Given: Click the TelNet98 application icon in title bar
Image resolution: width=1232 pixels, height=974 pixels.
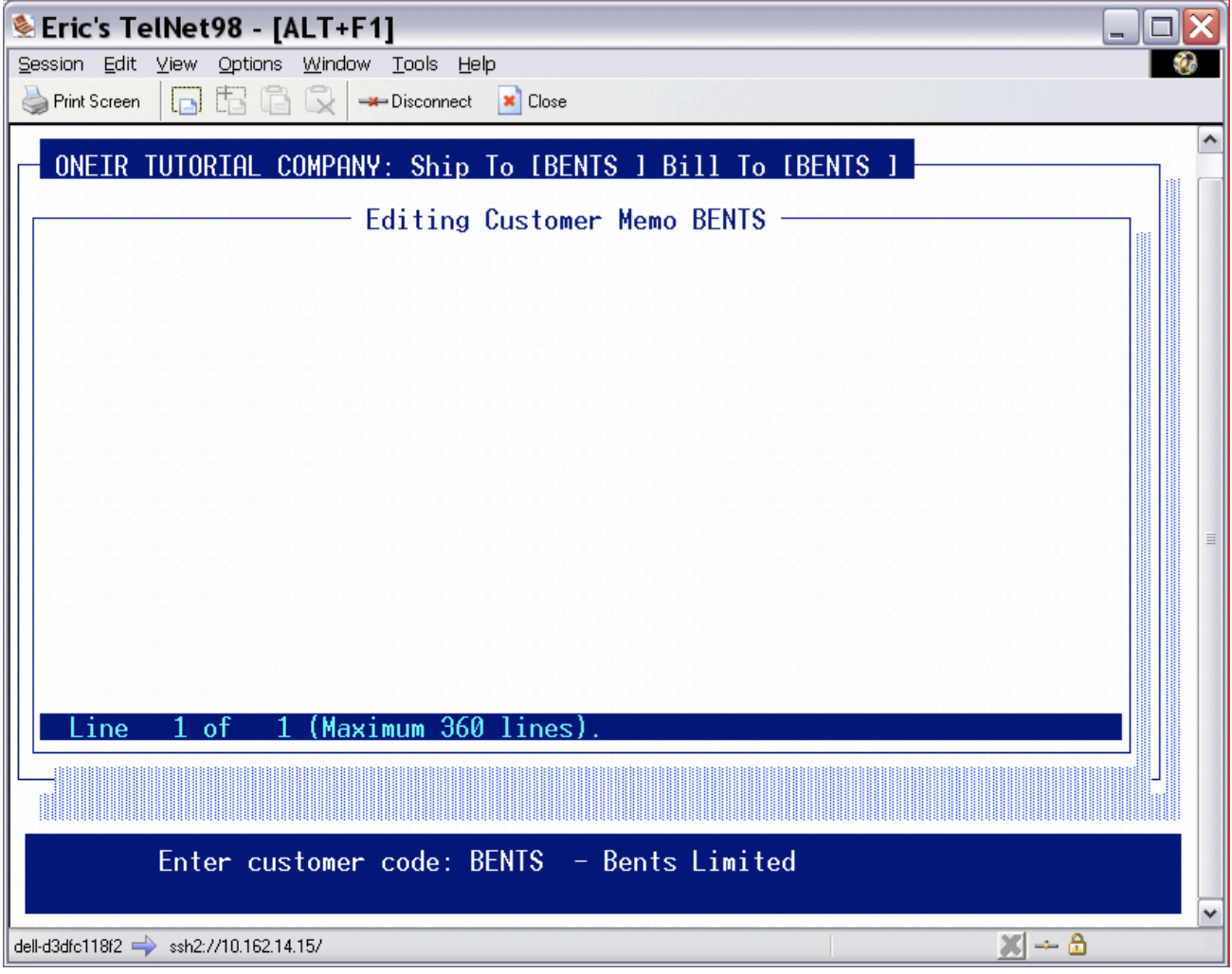Looking at the screenshot, I should click(x=24, y=27).
